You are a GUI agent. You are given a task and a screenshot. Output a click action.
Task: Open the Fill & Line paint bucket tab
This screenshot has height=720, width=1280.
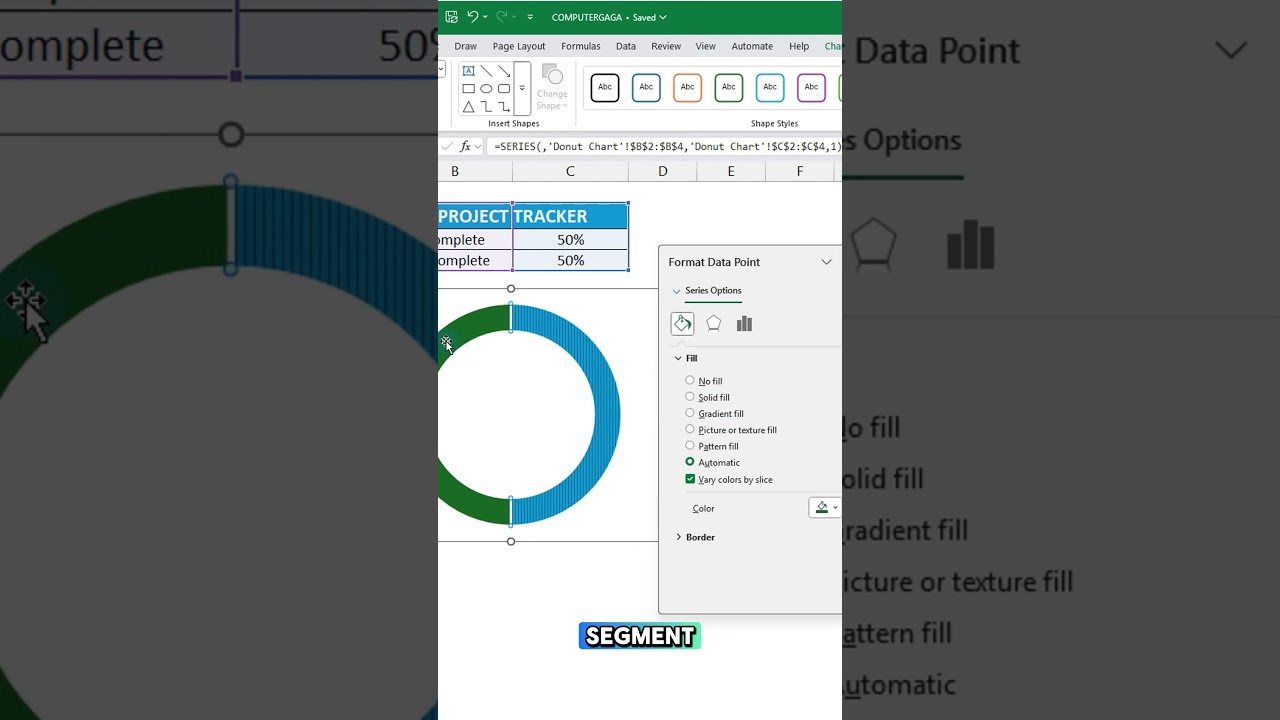click(682, 324)
